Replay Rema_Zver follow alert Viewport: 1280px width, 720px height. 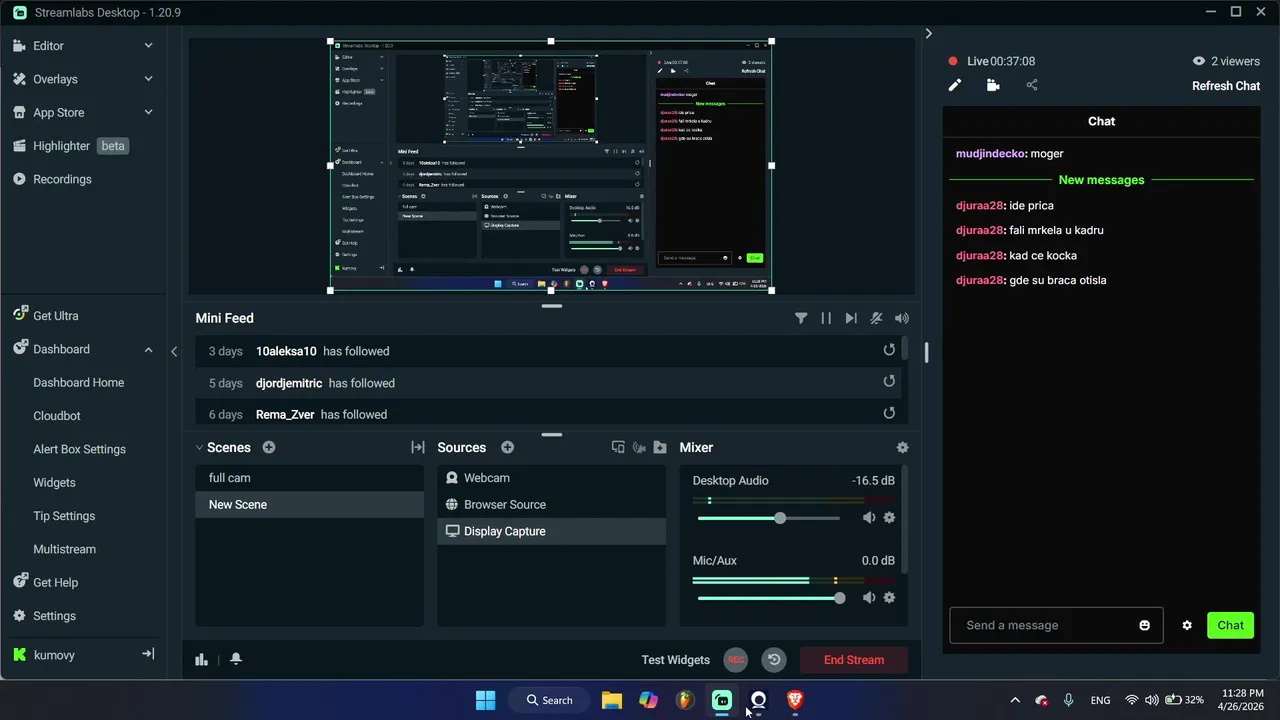pos(889,413)
